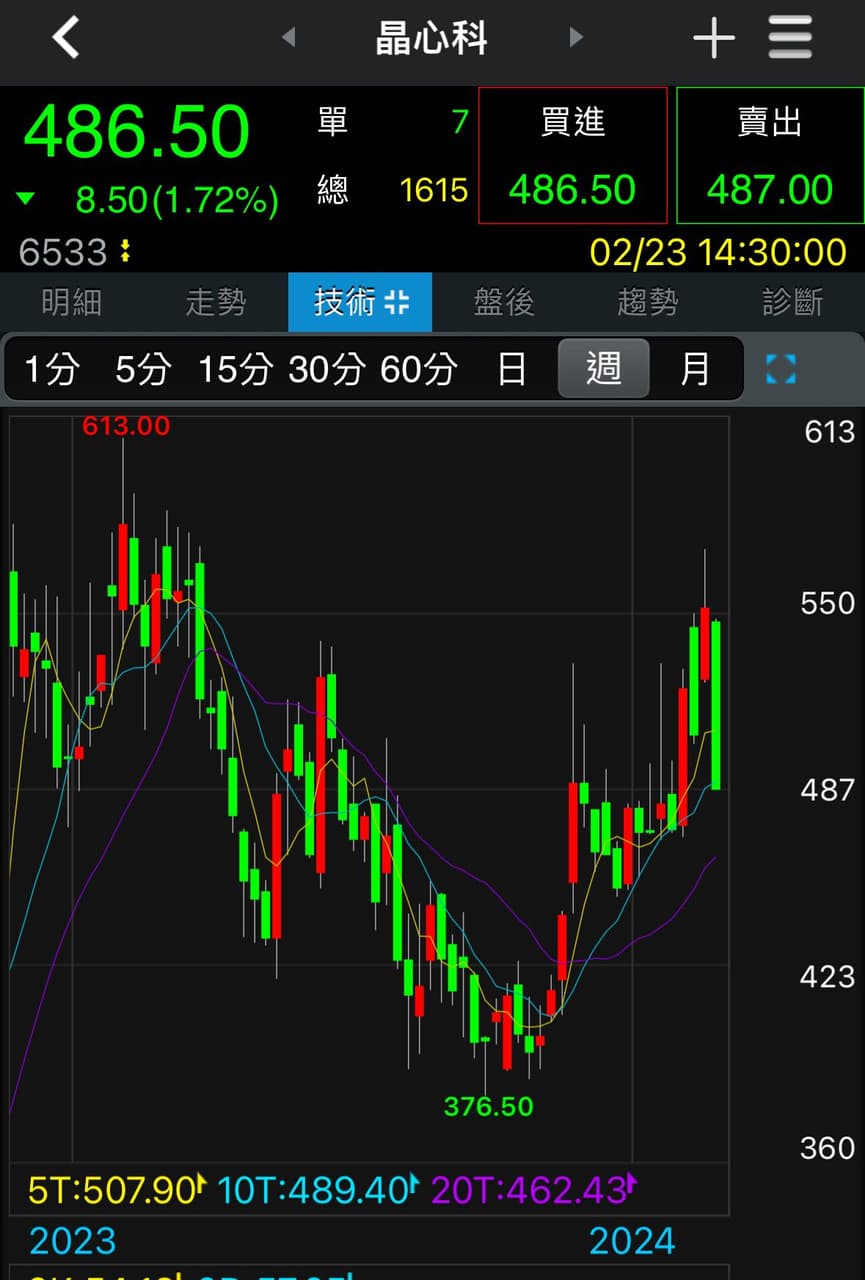Tap the 486.50 last price
The image size is (865, 1280).
137,132
